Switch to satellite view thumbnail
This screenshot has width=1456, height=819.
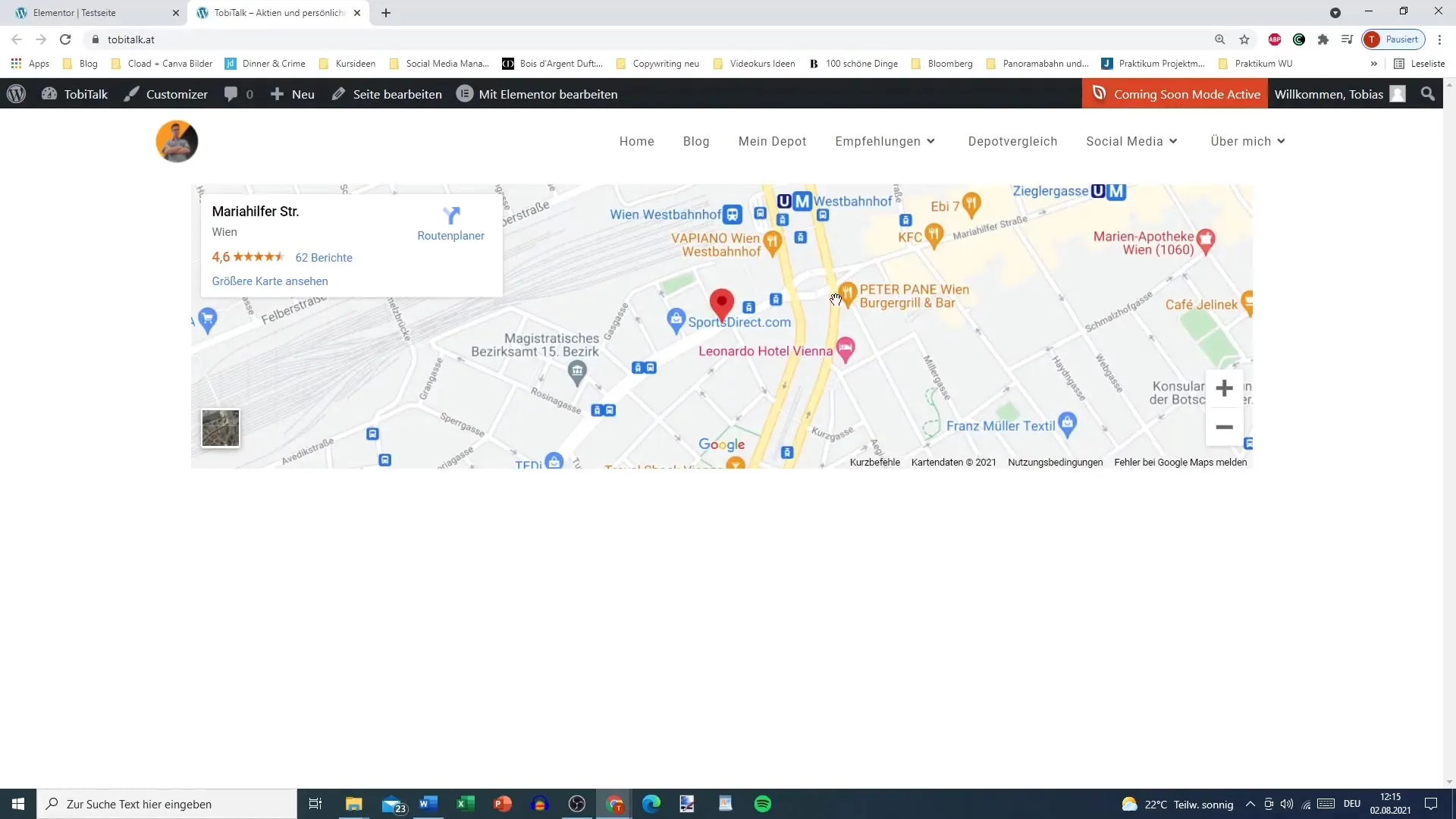[x=221, y=428]
